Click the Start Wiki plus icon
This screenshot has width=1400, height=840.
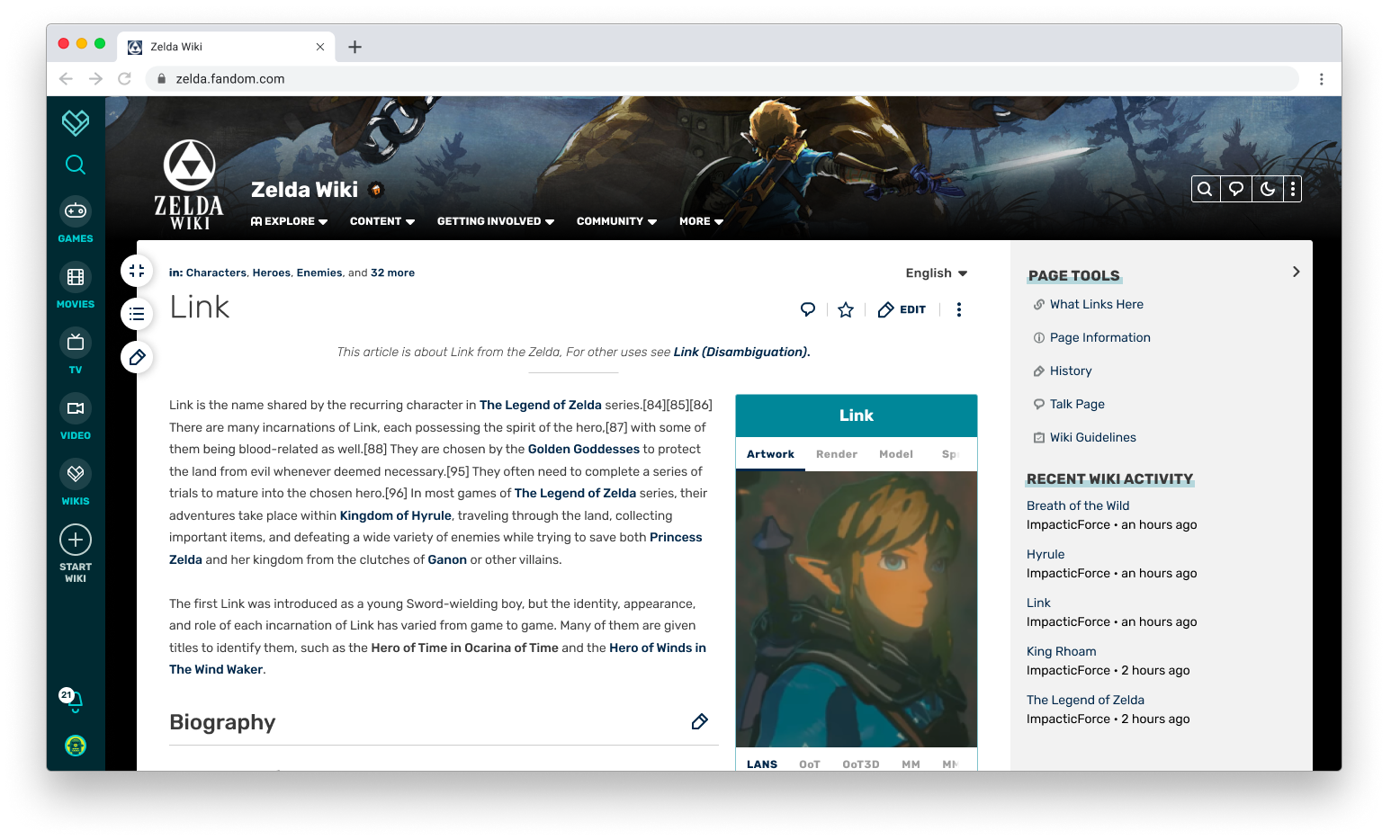point(76,540)
